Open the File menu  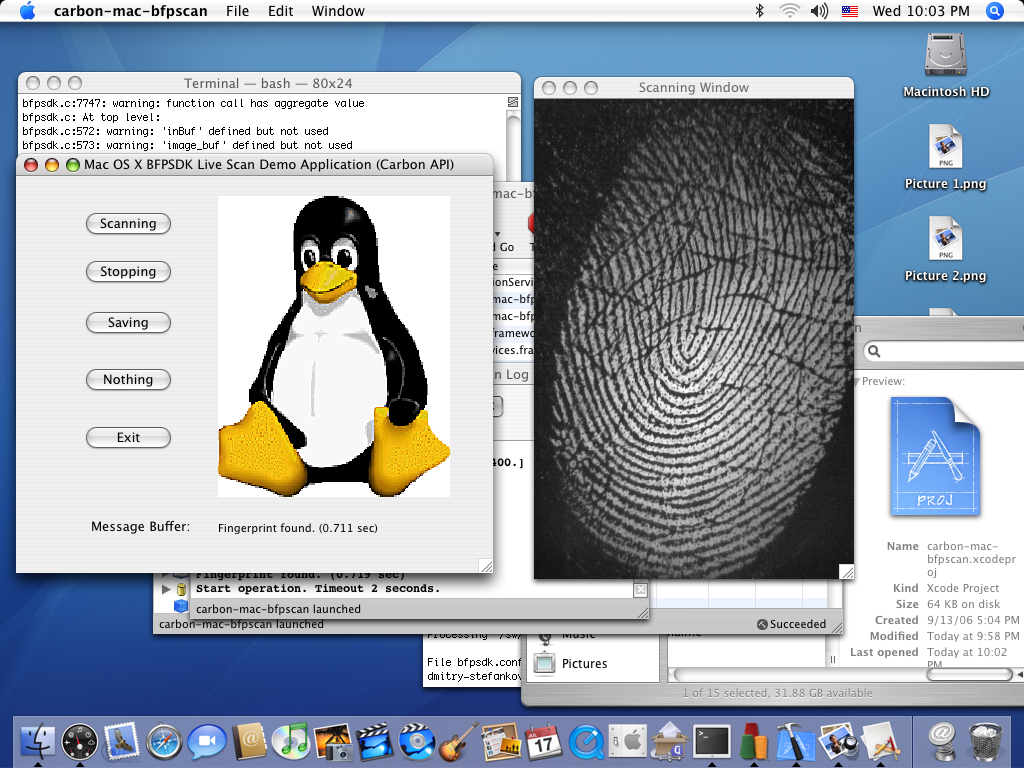coord(237,11)
